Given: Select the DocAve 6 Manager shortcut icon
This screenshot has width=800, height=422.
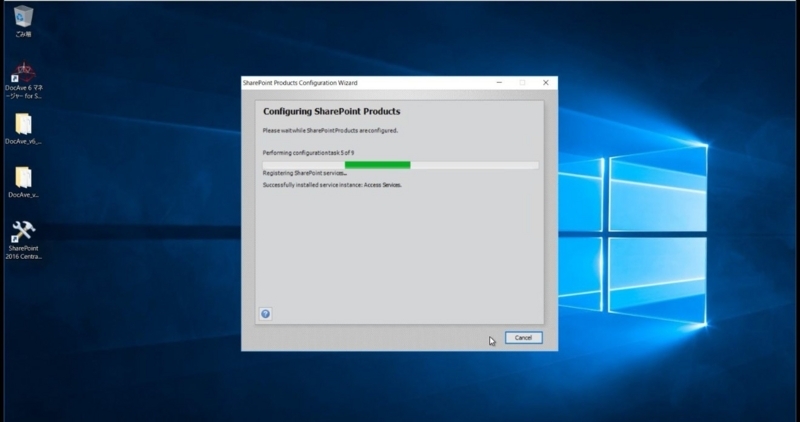Looking at the screenshot, I should [23, 81].
